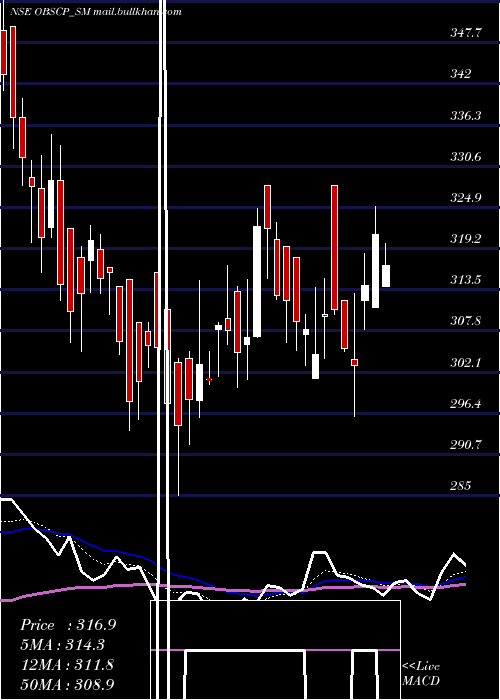Click the 313.5 price axis label

(x=466, y=280)
